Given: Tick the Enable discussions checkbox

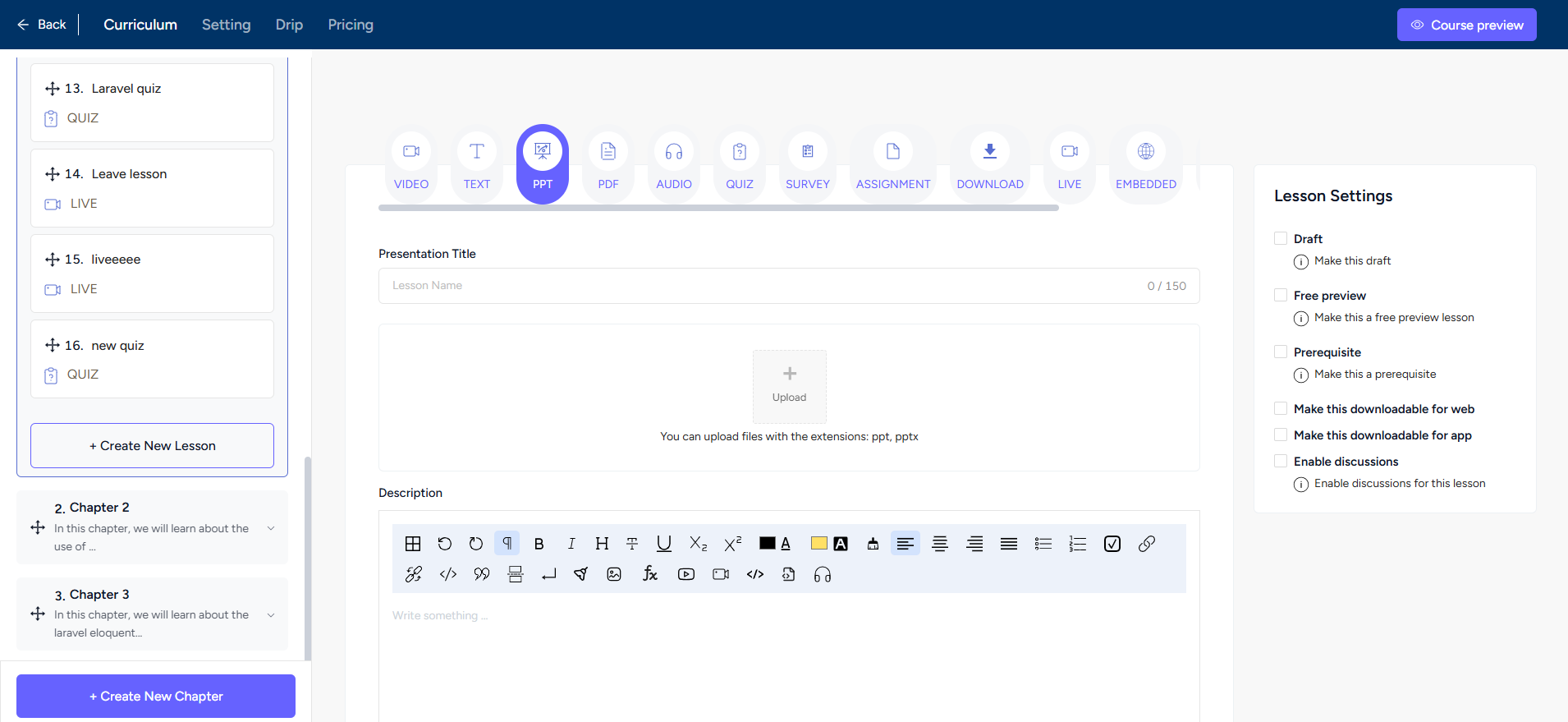Looking at the screenshot, I should (x=1281, y=461).
